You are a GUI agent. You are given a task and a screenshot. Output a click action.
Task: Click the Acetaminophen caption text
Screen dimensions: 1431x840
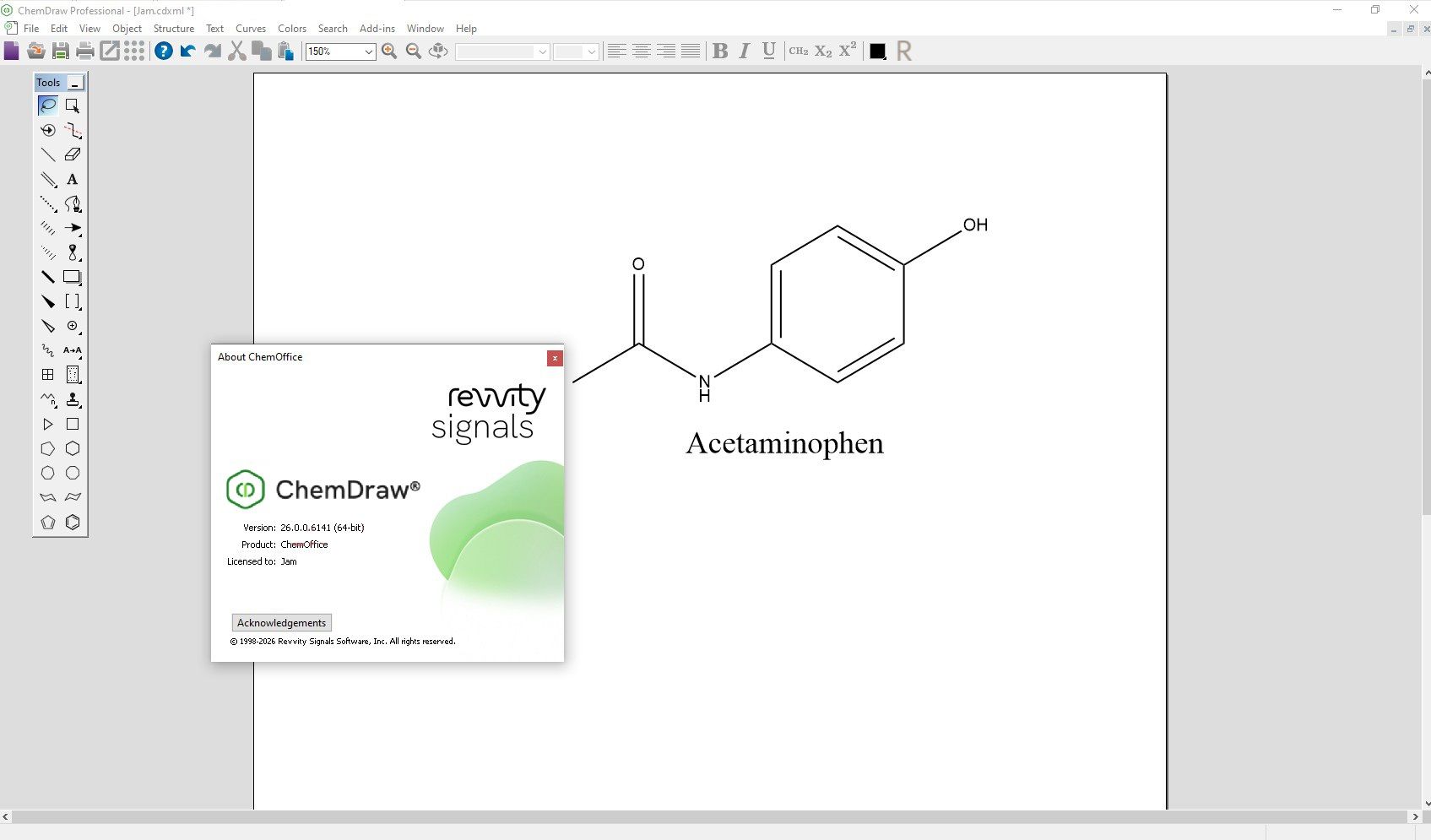pos(784,443)
